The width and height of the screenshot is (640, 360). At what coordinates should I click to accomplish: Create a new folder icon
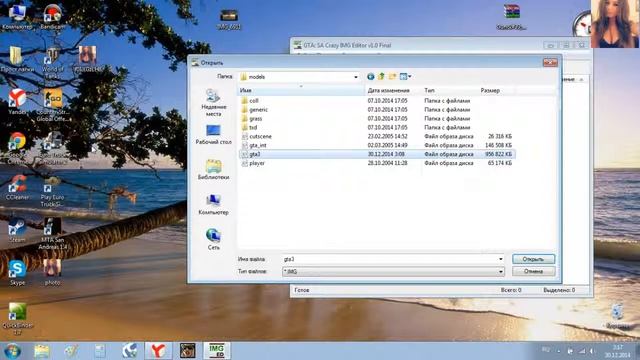[392, 76]
